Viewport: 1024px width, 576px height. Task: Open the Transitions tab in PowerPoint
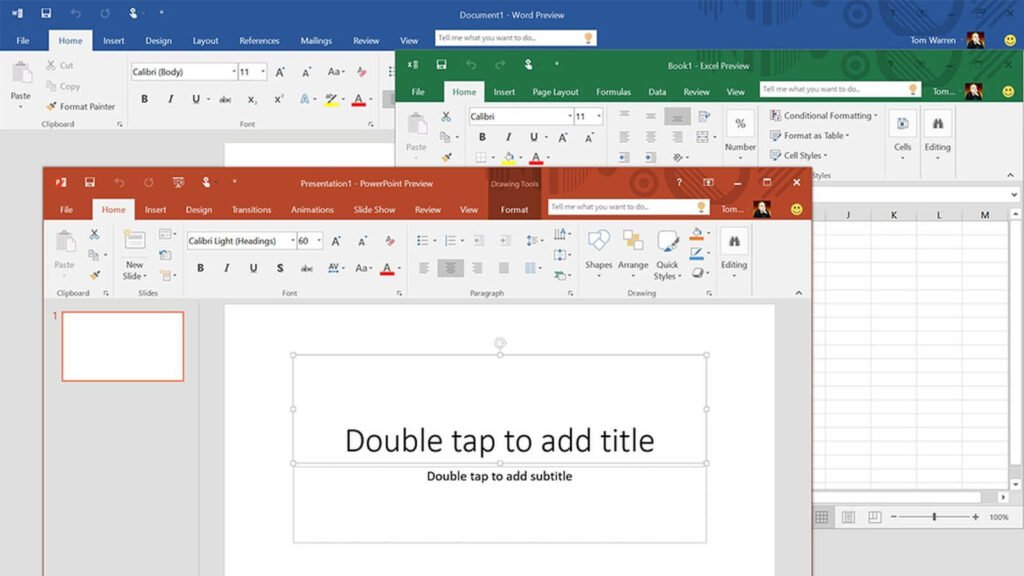tap(251, 210)
